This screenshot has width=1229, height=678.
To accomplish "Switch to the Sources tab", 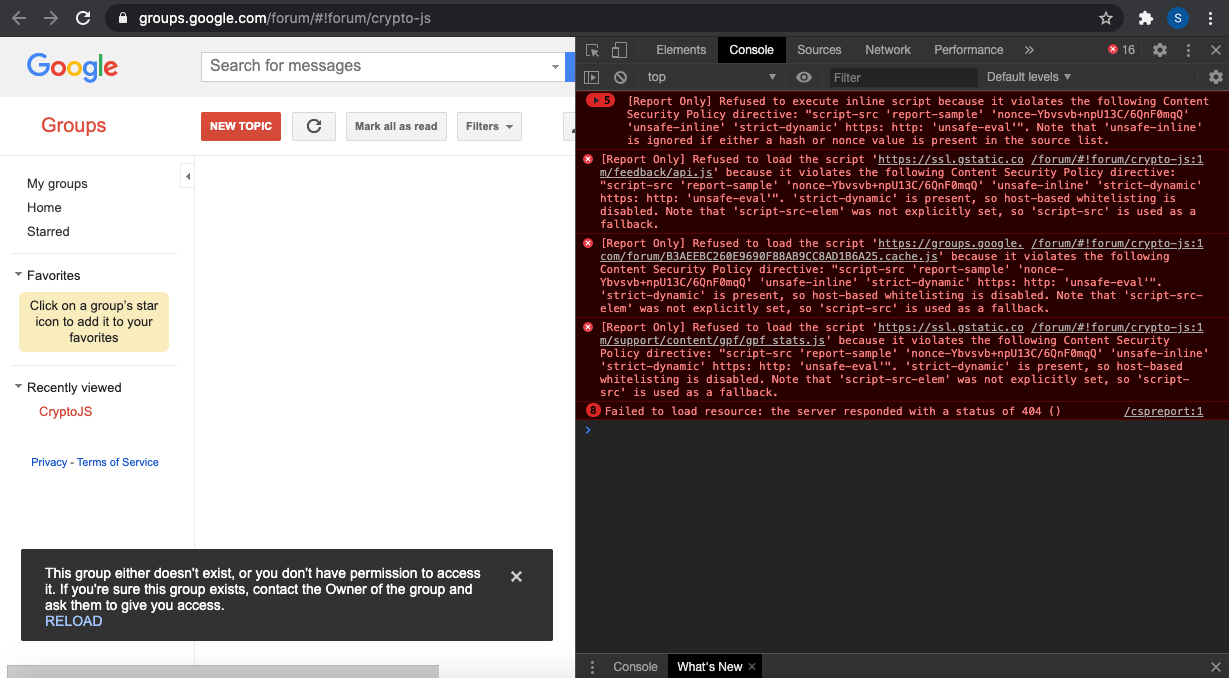I will click(x=819, y=50).
